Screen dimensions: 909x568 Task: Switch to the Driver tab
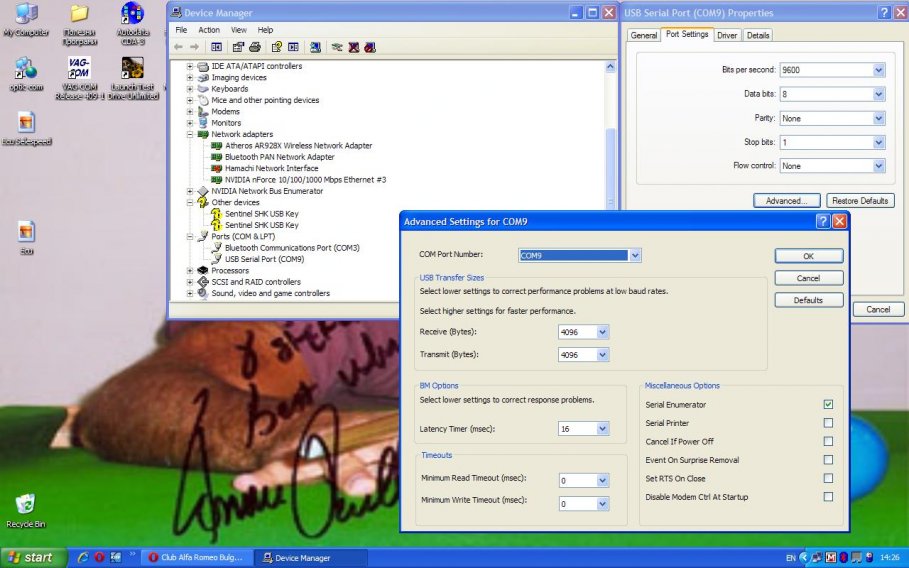727,35
